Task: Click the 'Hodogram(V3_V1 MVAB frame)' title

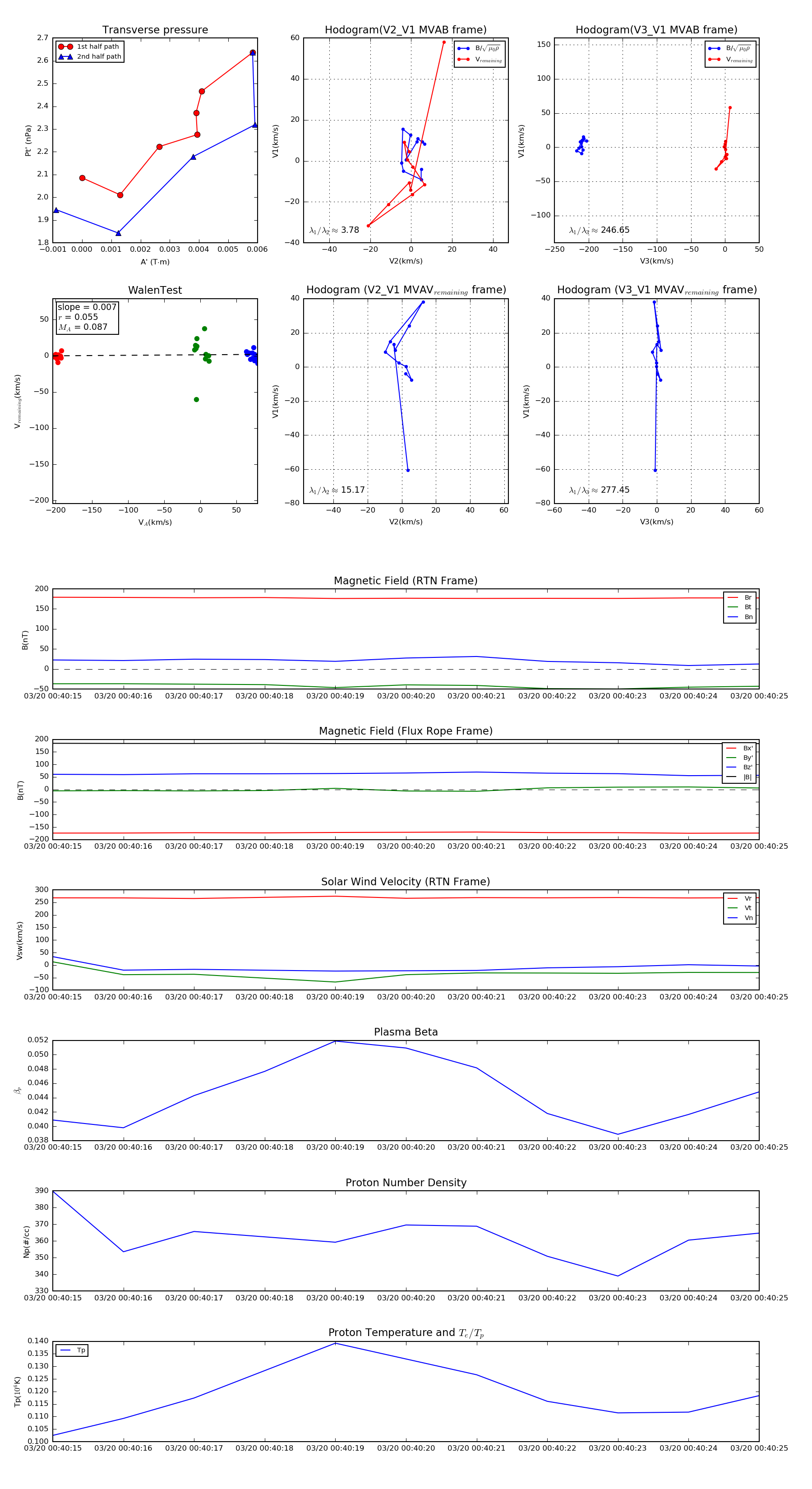Action: tap(656, 30)
